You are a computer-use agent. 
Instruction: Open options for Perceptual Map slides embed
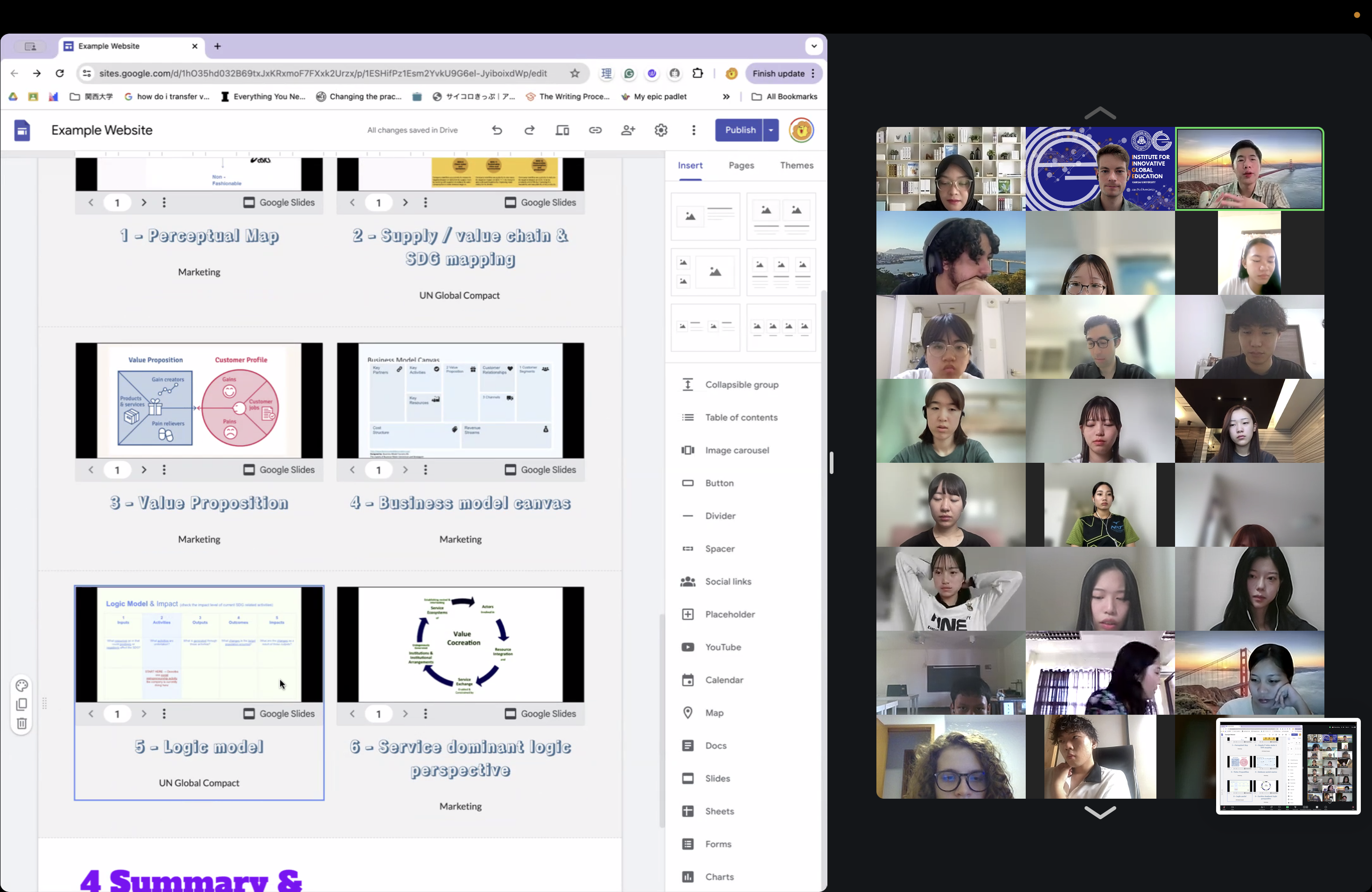164,202
